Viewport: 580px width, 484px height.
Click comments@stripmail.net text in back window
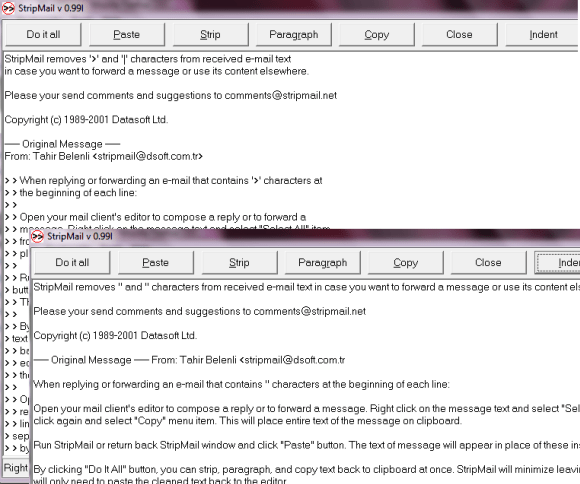pyautogui.click(x=281, y=95)
